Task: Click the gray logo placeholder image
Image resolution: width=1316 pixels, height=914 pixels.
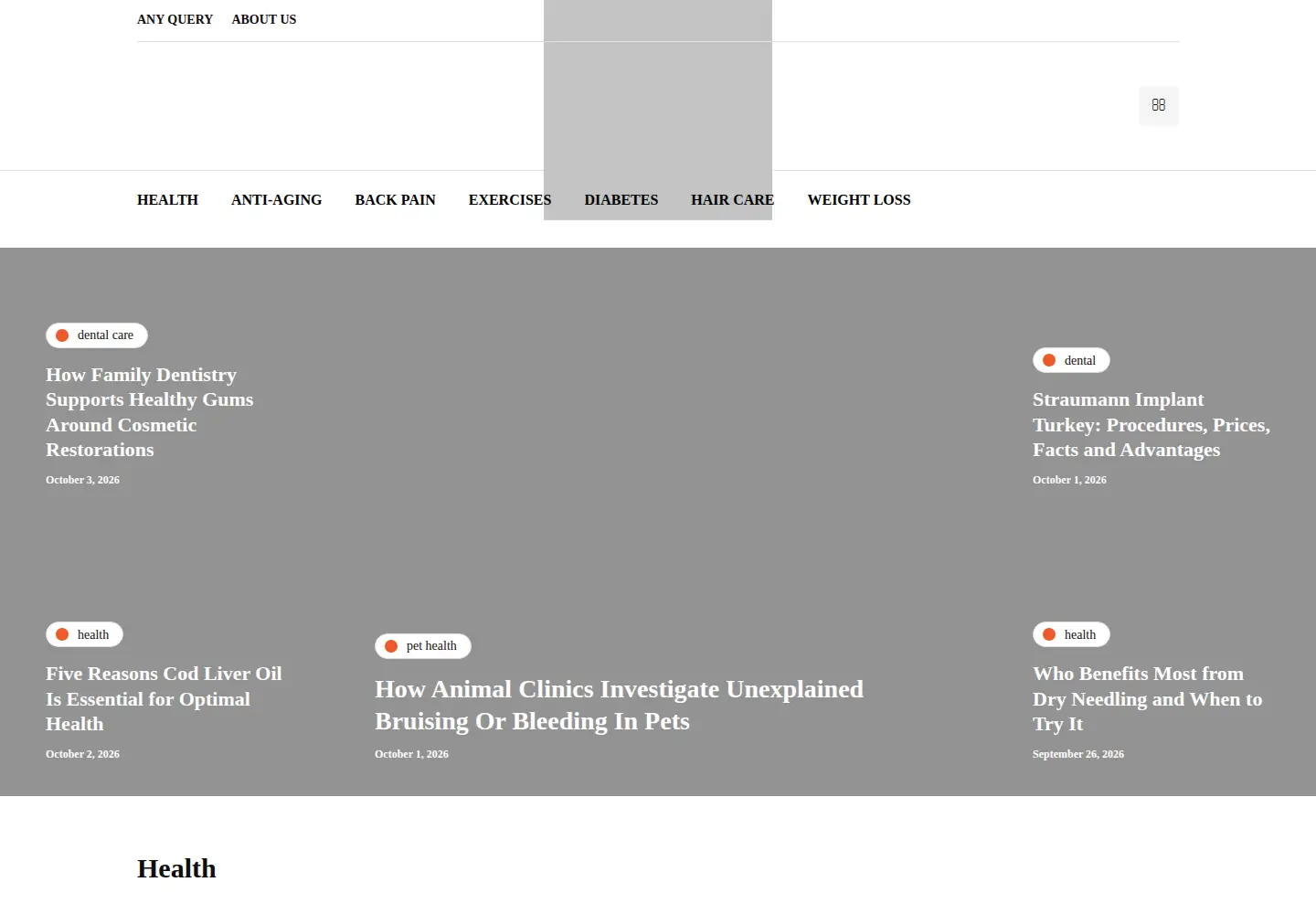Action: pos(658,110)
